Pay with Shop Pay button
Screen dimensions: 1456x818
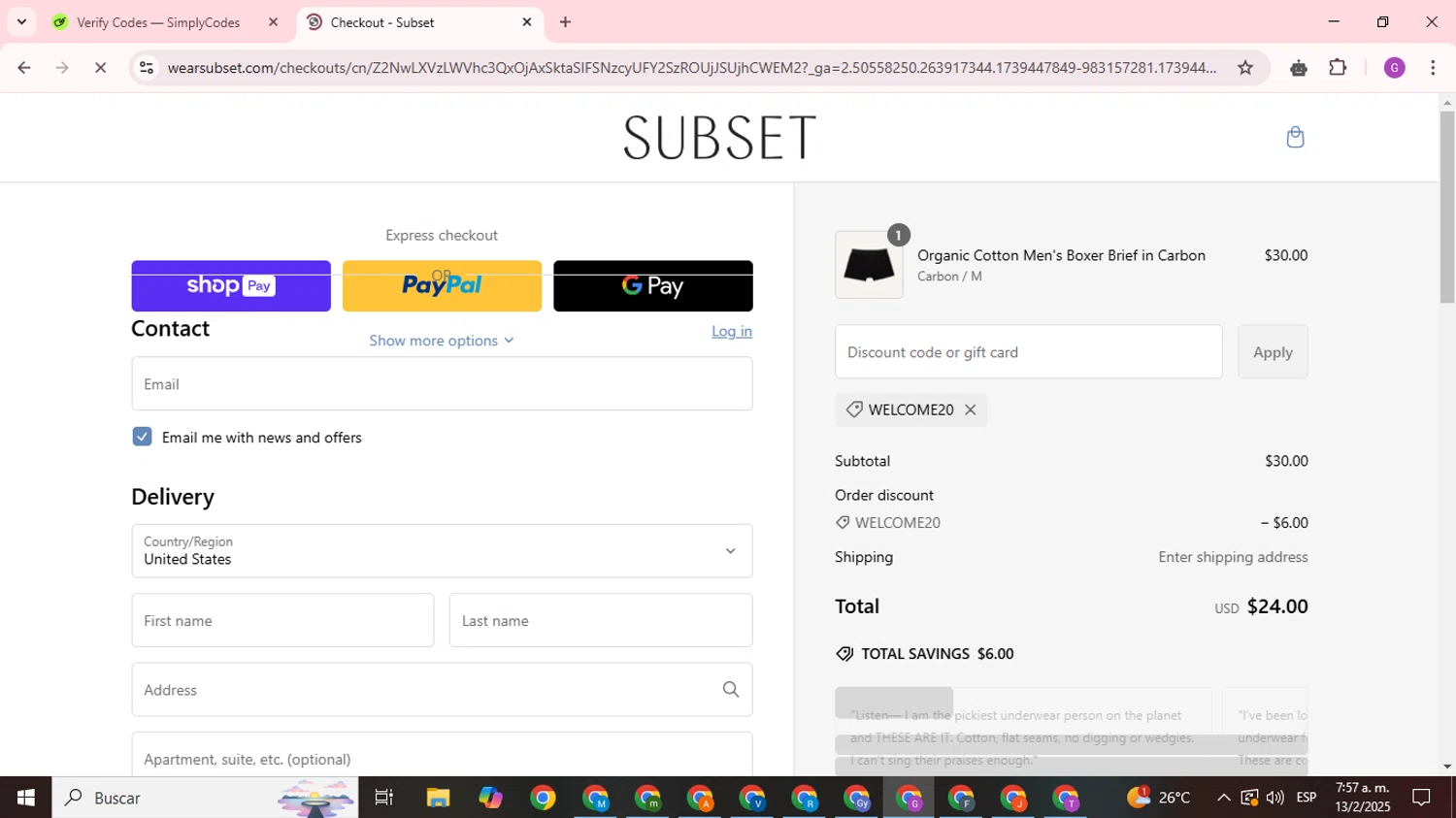pyautogui.click(x=231, y=285)
